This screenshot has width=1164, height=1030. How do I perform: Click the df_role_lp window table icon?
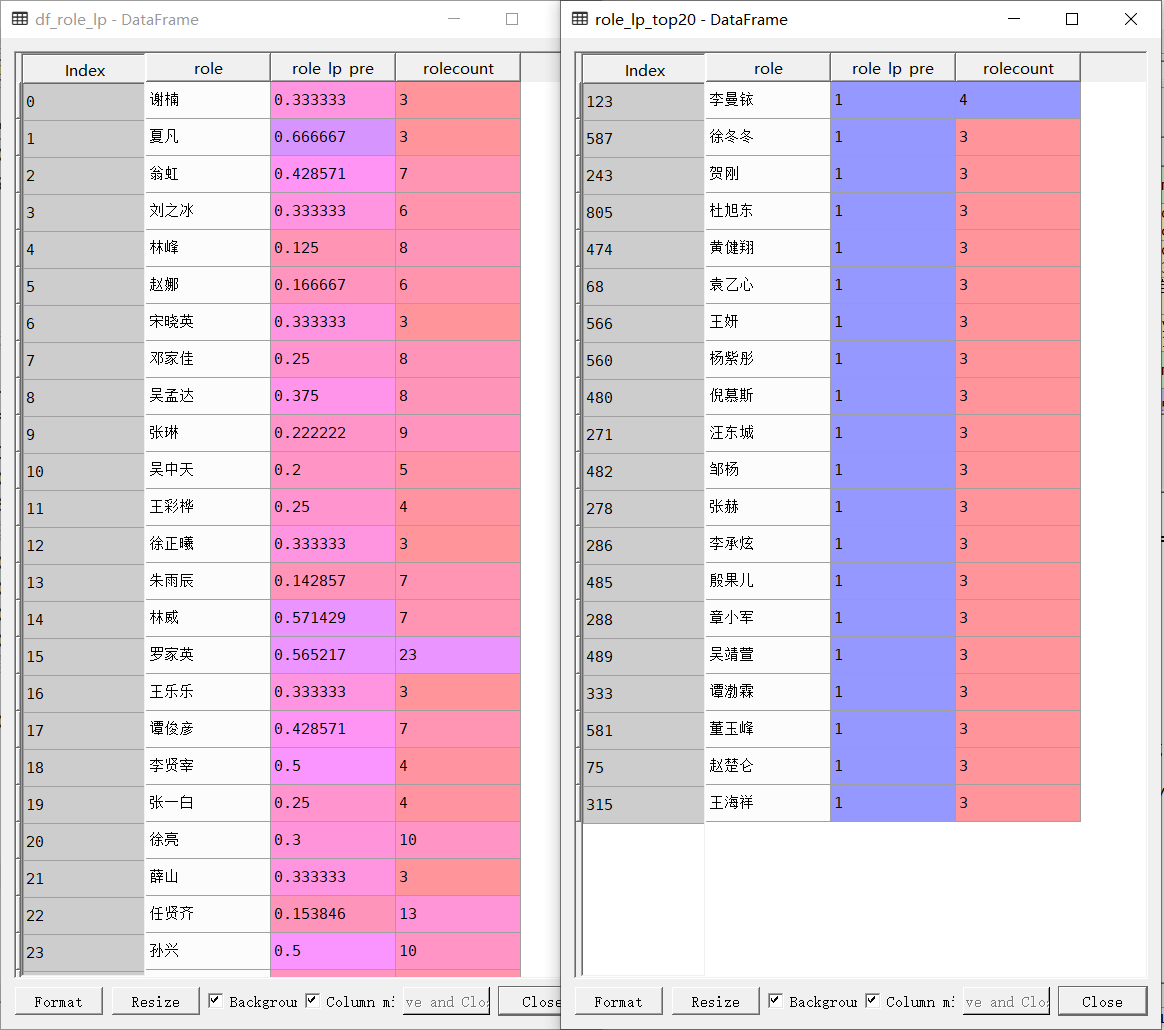click(x=20, y=19)
